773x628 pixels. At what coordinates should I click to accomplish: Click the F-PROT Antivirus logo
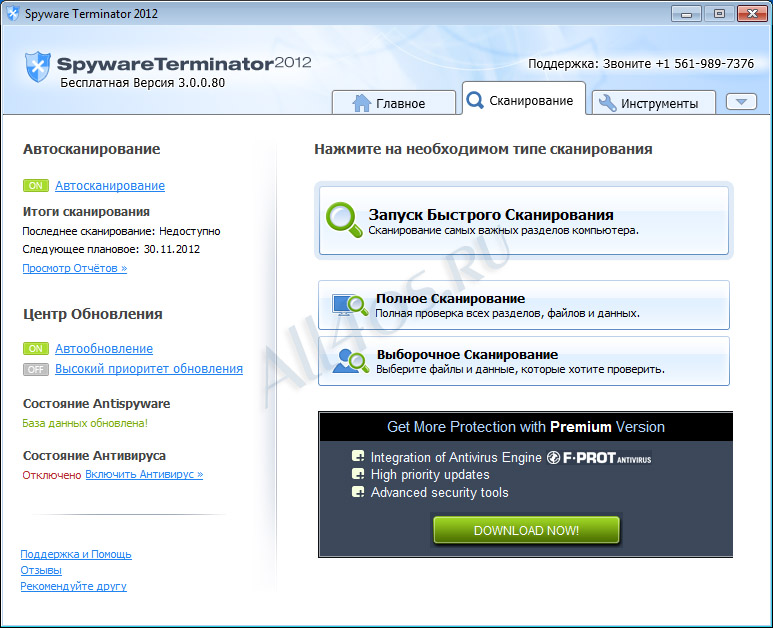(x=599, y=458)
